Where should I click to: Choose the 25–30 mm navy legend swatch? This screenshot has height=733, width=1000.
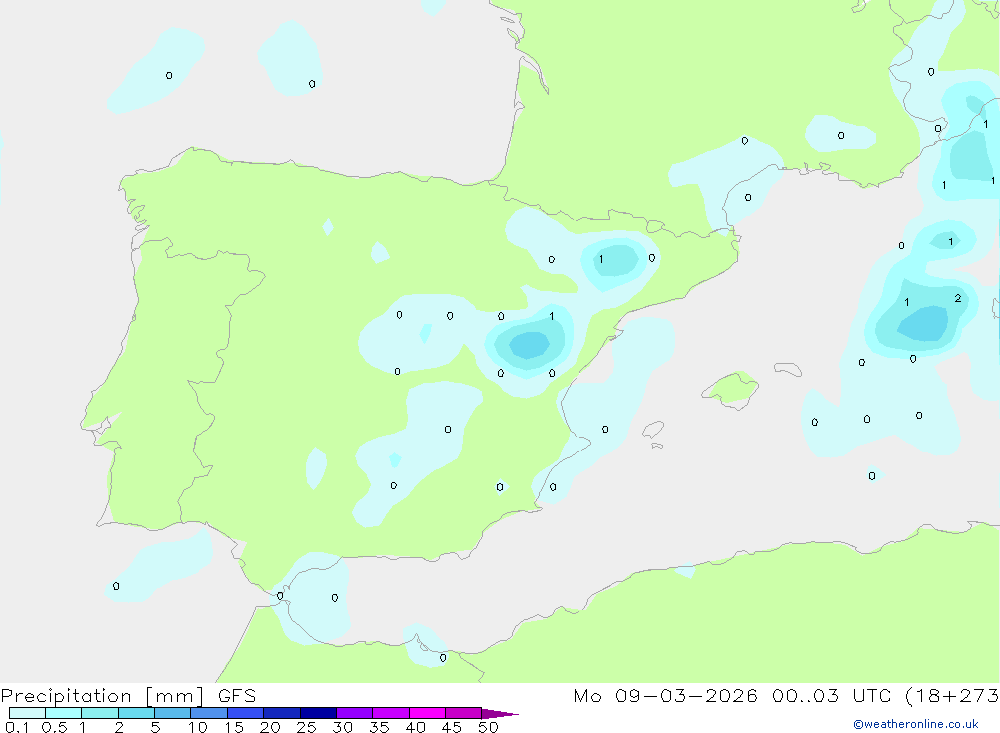[318, 713]
